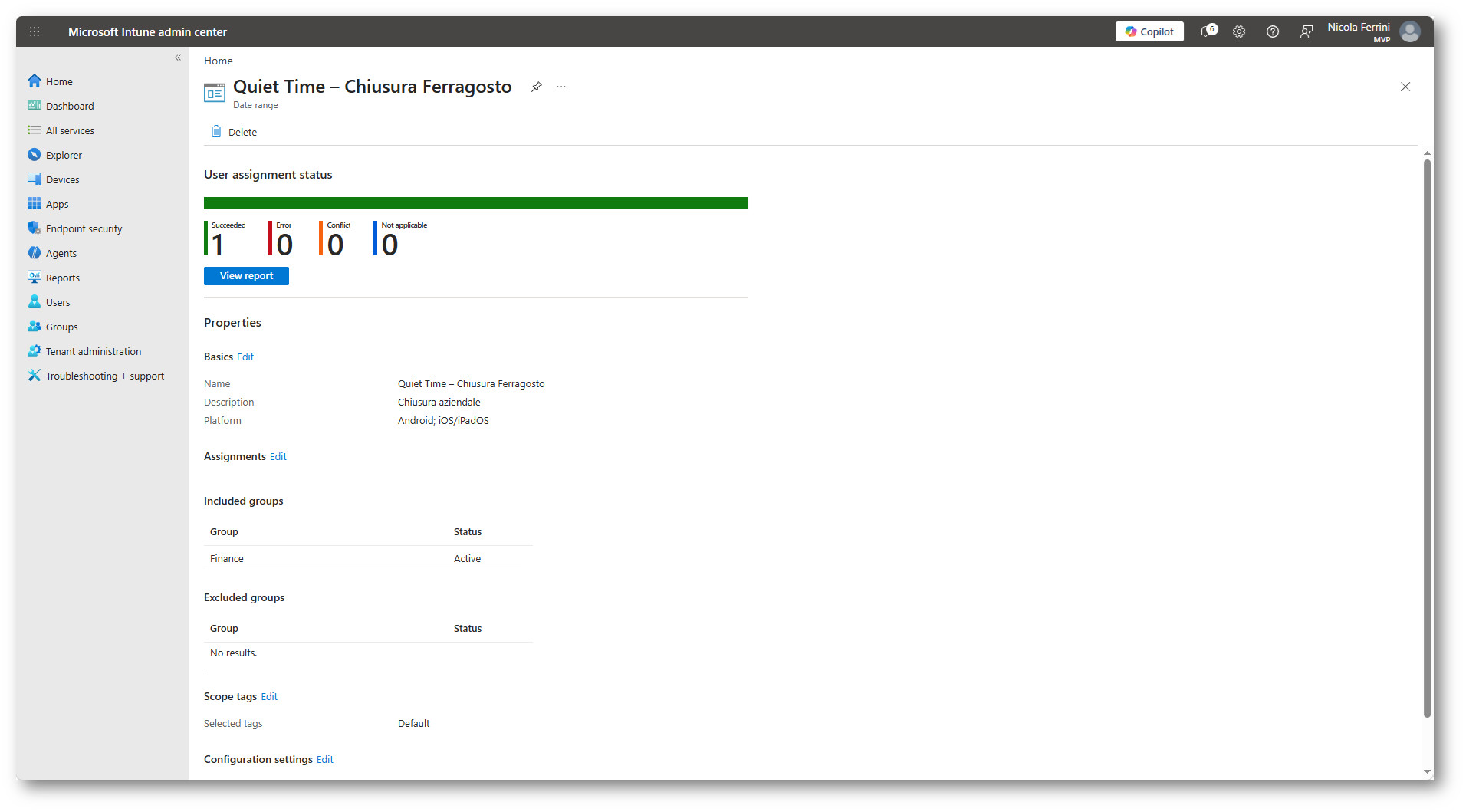
Task: Click the Home icon in sidebar
Action: (35, 81)
